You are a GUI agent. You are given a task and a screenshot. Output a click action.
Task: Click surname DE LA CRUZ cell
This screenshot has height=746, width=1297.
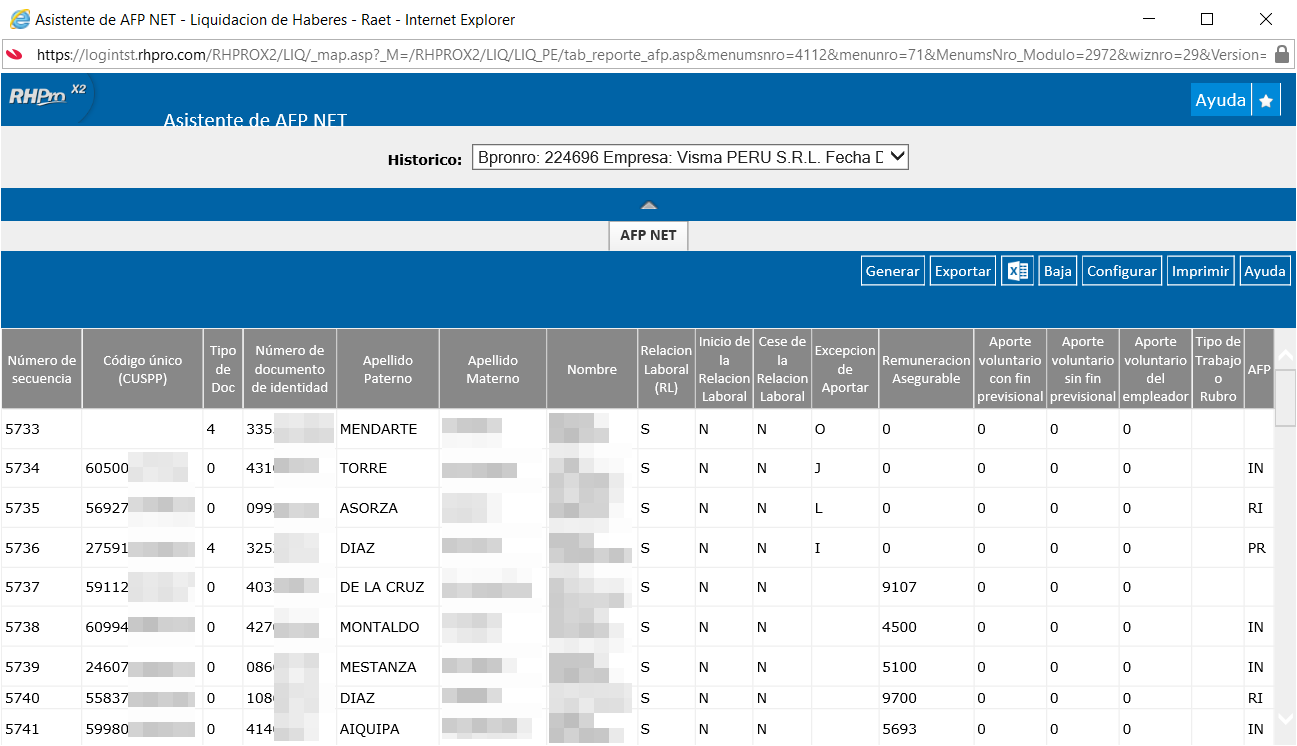[x=388, y=587]
